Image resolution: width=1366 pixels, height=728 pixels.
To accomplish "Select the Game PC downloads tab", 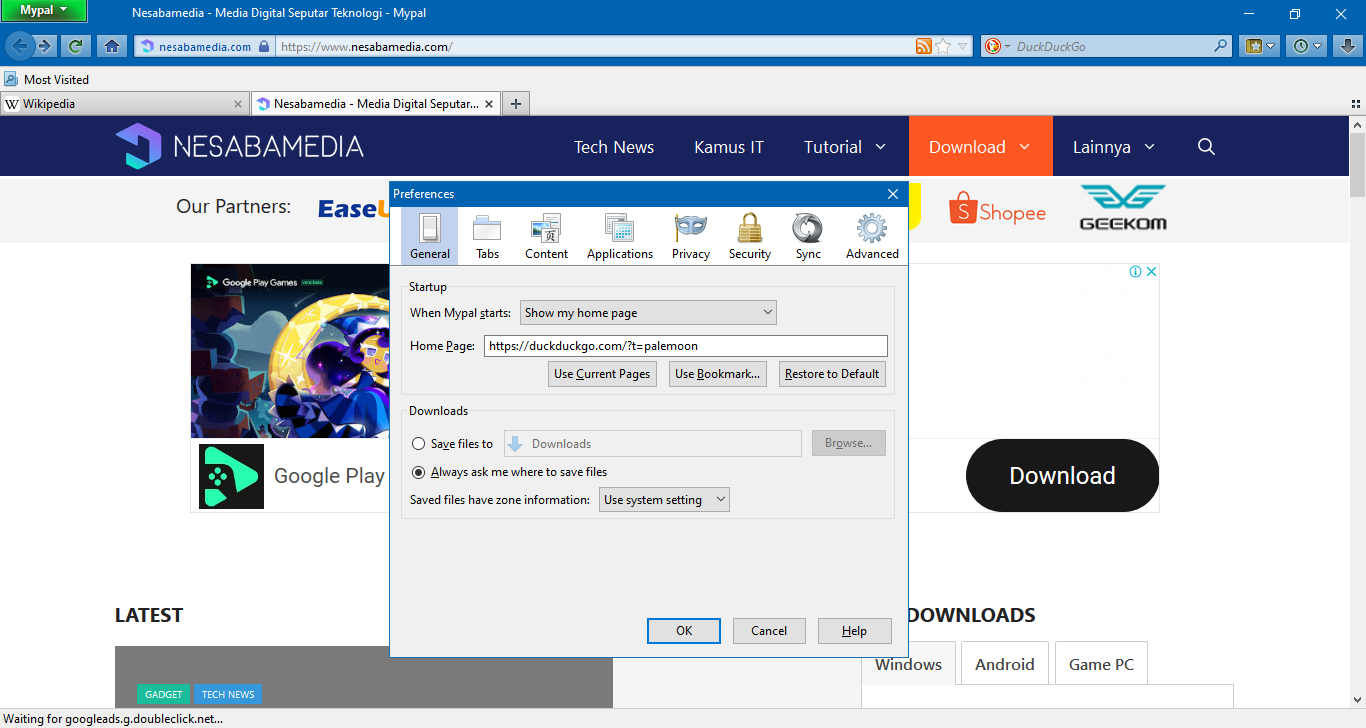I will click(1101, 664).
